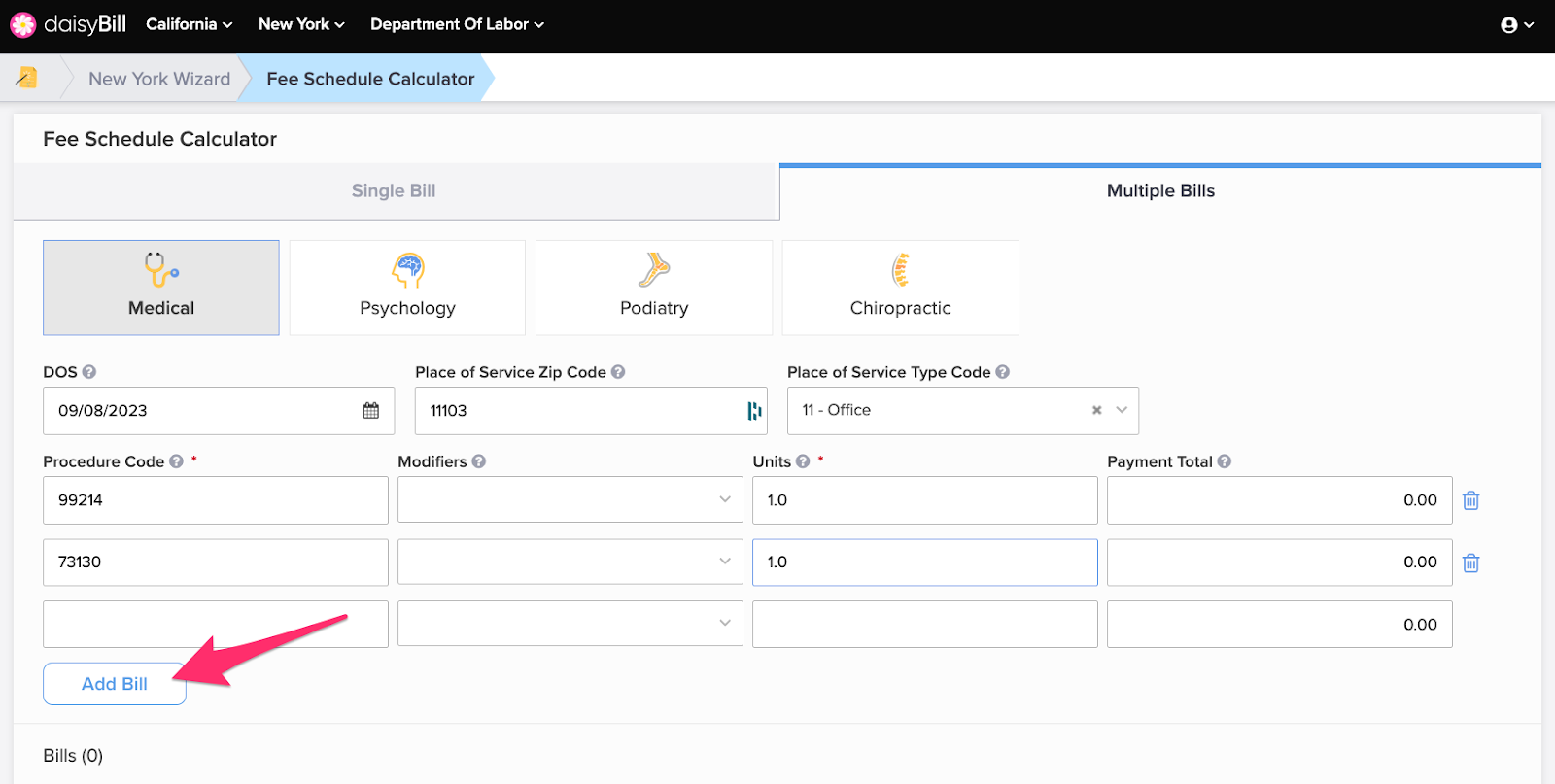Go to New York Wizard breadcrumb link
This screenshot has height=784, width=1555.
[x=159, y=79]
